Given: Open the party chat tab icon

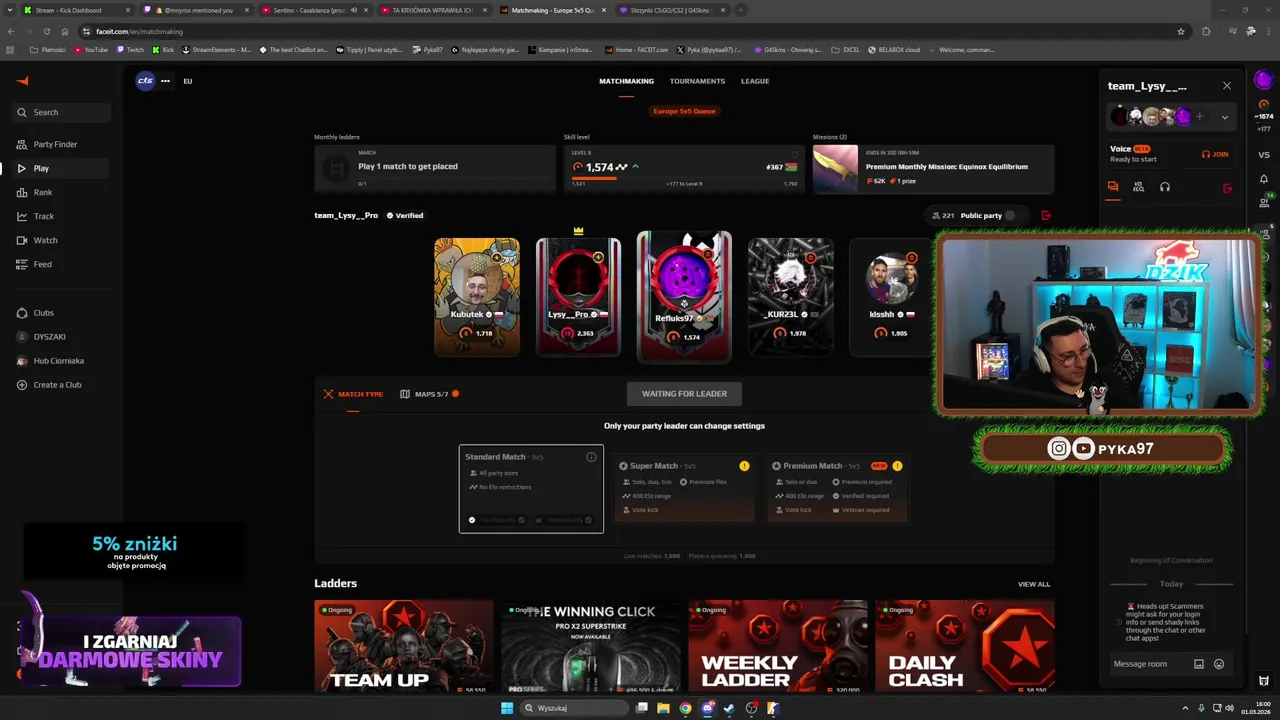Looking at the screenshot, I should tap(1112, 187).
